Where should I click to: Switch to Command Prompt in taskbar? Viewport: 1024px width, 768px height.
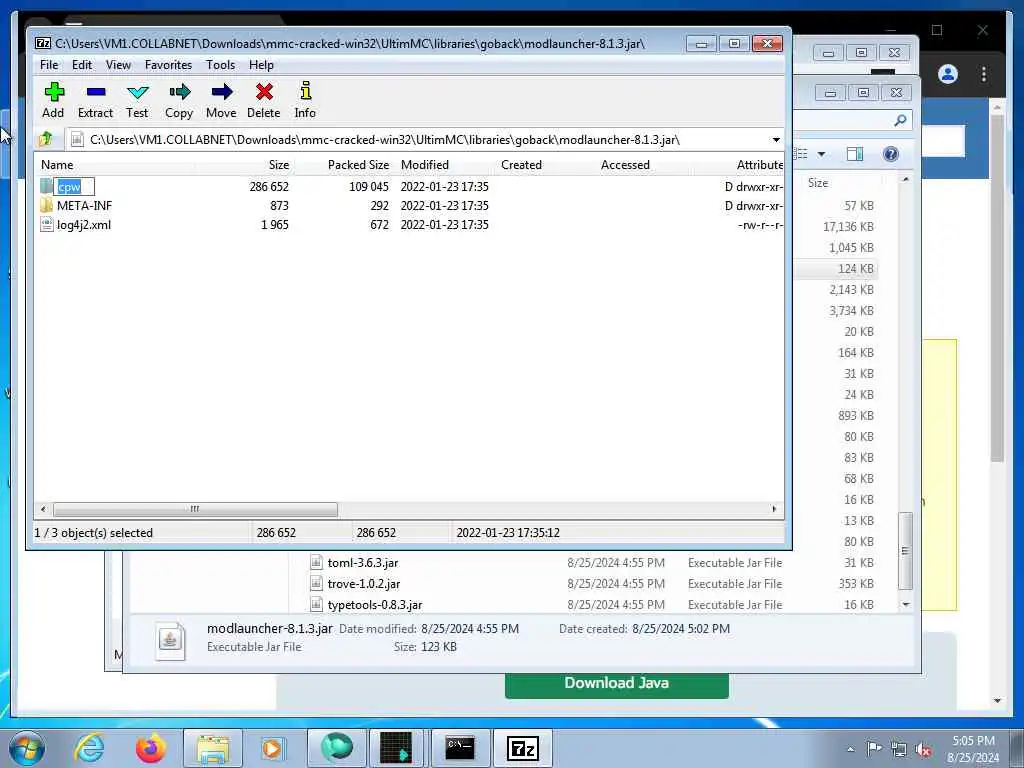(x=460, y=748)
